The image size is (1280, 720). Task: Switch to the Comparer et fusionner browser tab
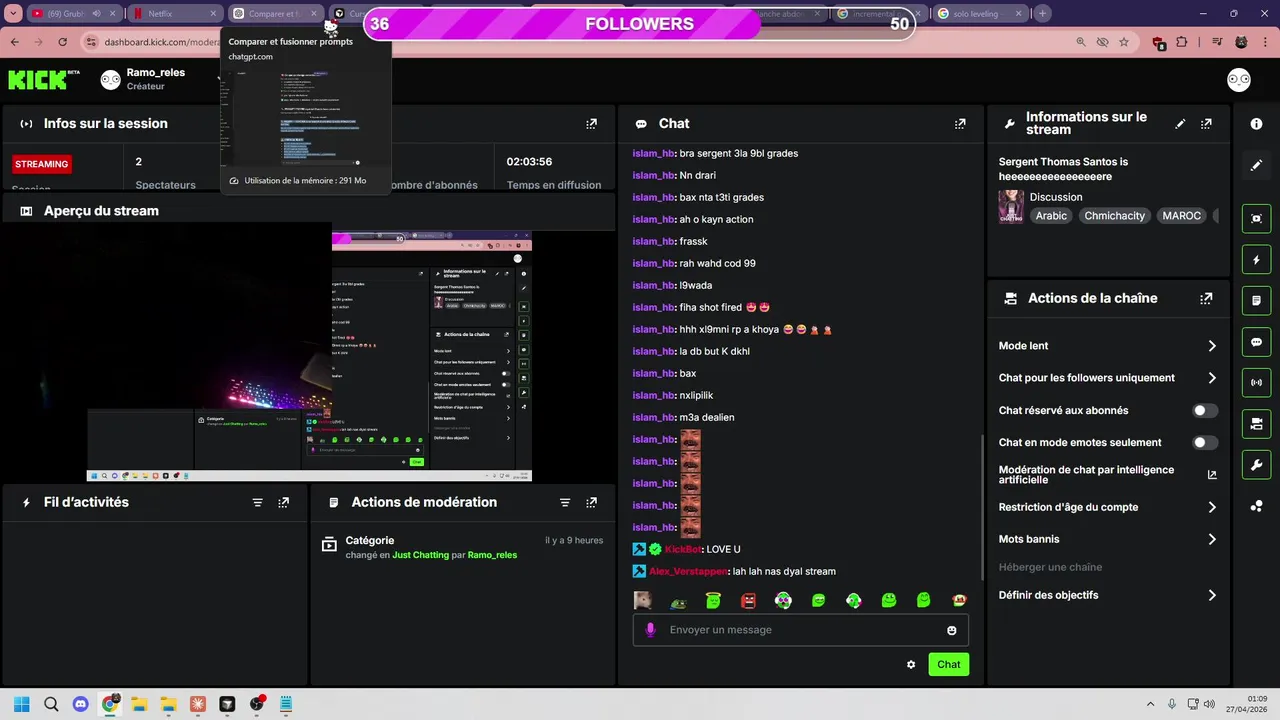[x=276, y=14]
